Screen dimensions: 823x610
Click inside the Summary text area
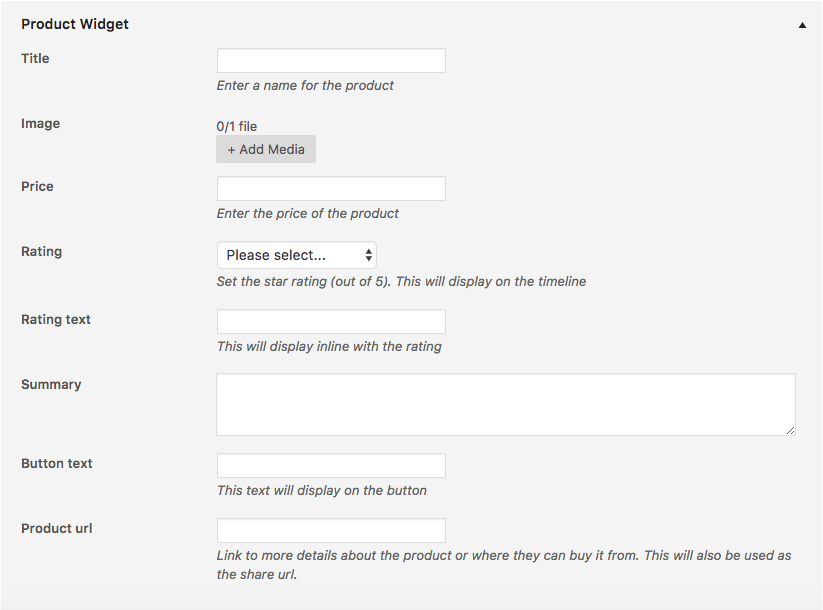point(506,404)
